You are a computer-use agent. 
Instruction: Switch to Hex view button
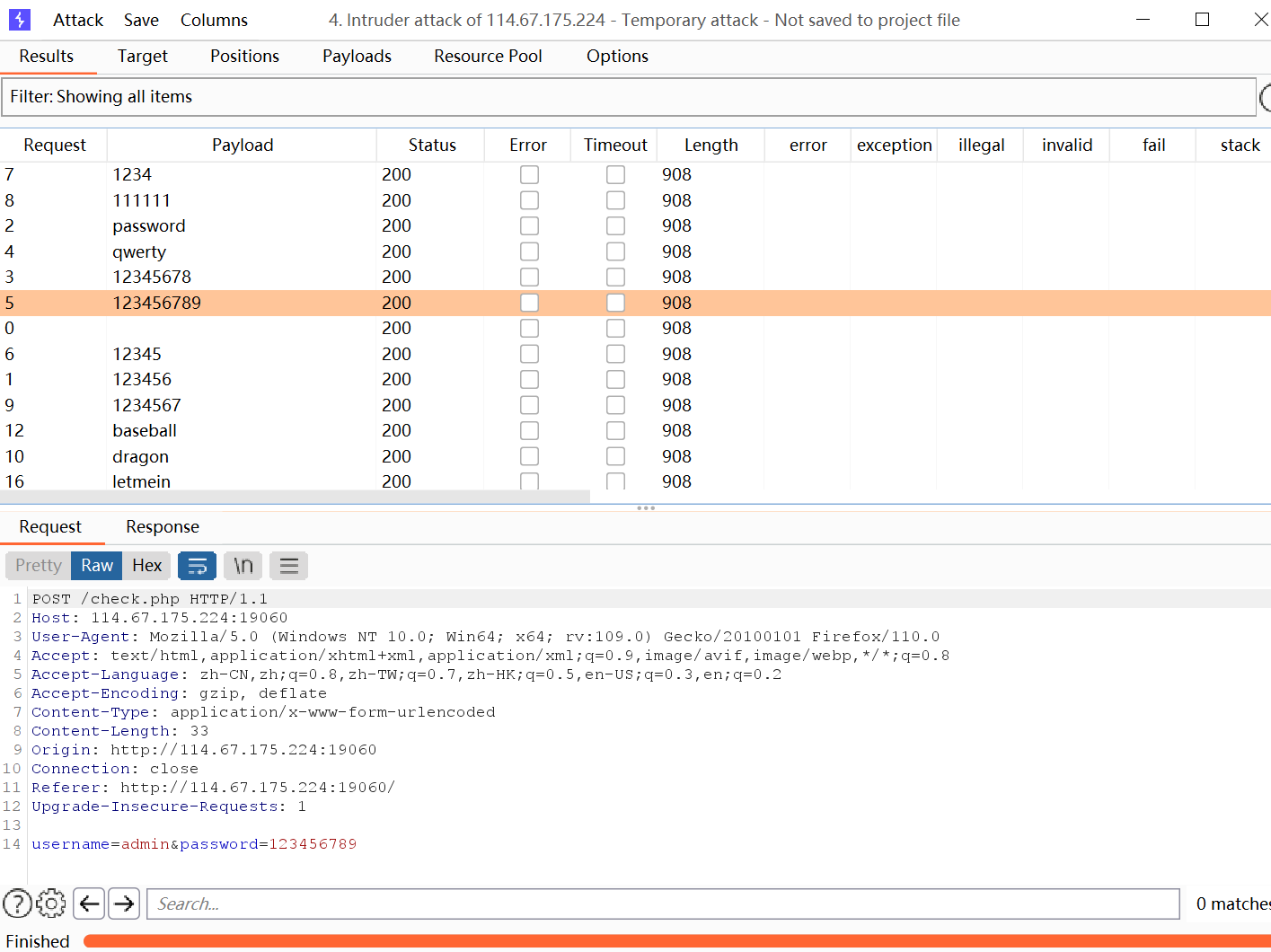tap(147, 566)
